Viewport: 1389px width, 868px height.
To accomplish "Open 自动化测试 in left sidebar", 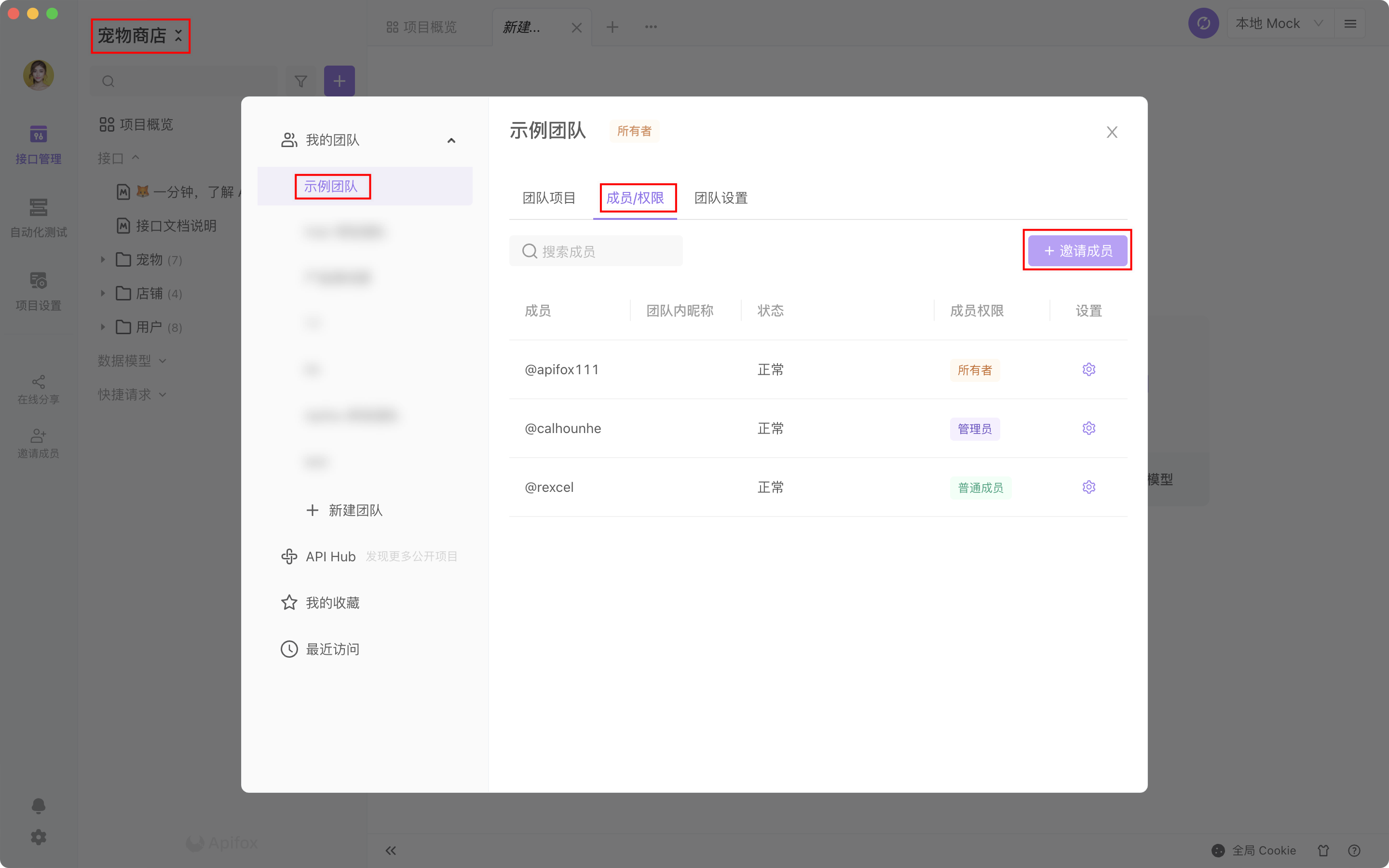I will (x=39, y=217).
